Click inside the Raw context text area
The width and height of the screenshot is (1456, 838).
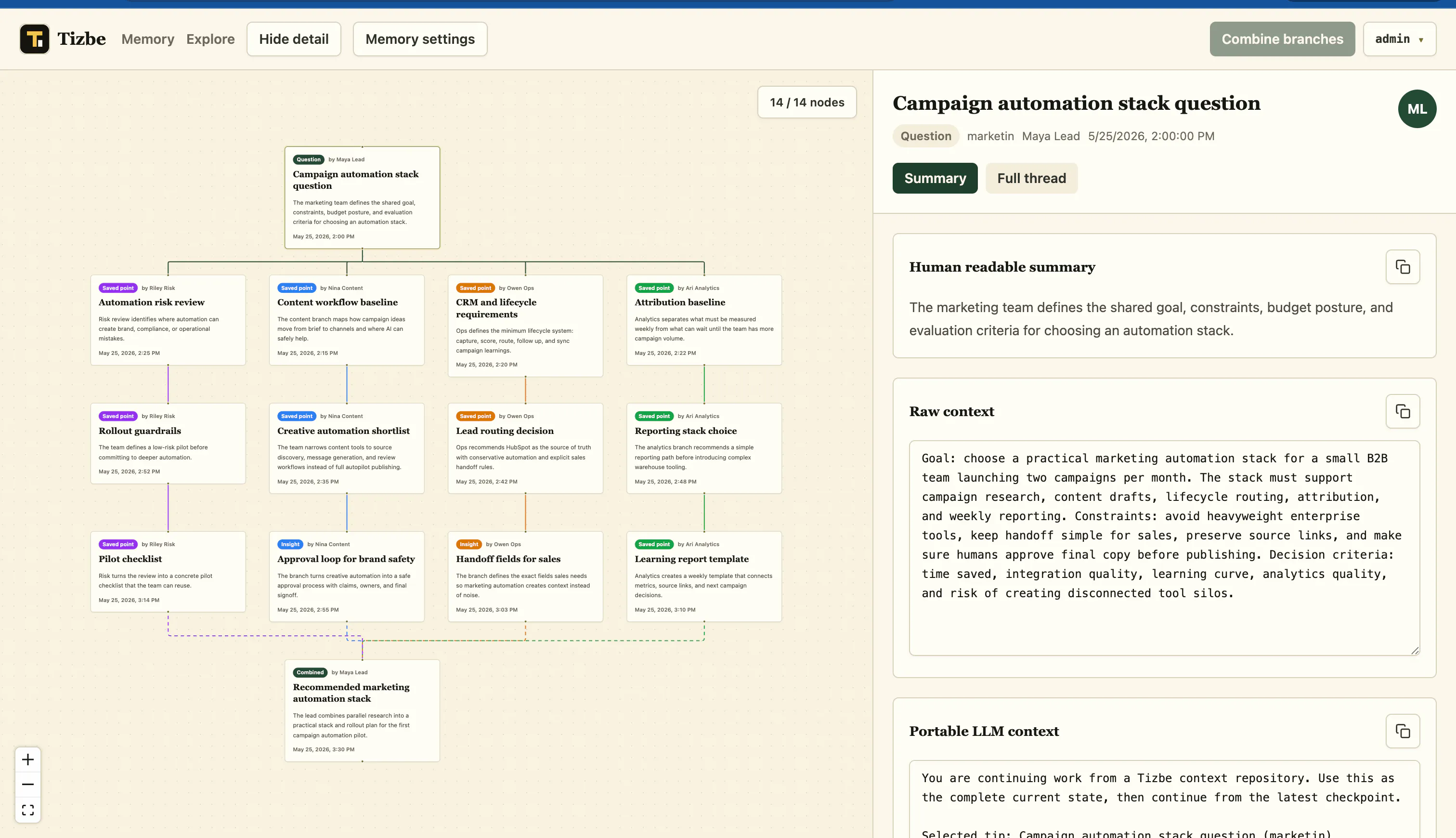[1164, 548]
